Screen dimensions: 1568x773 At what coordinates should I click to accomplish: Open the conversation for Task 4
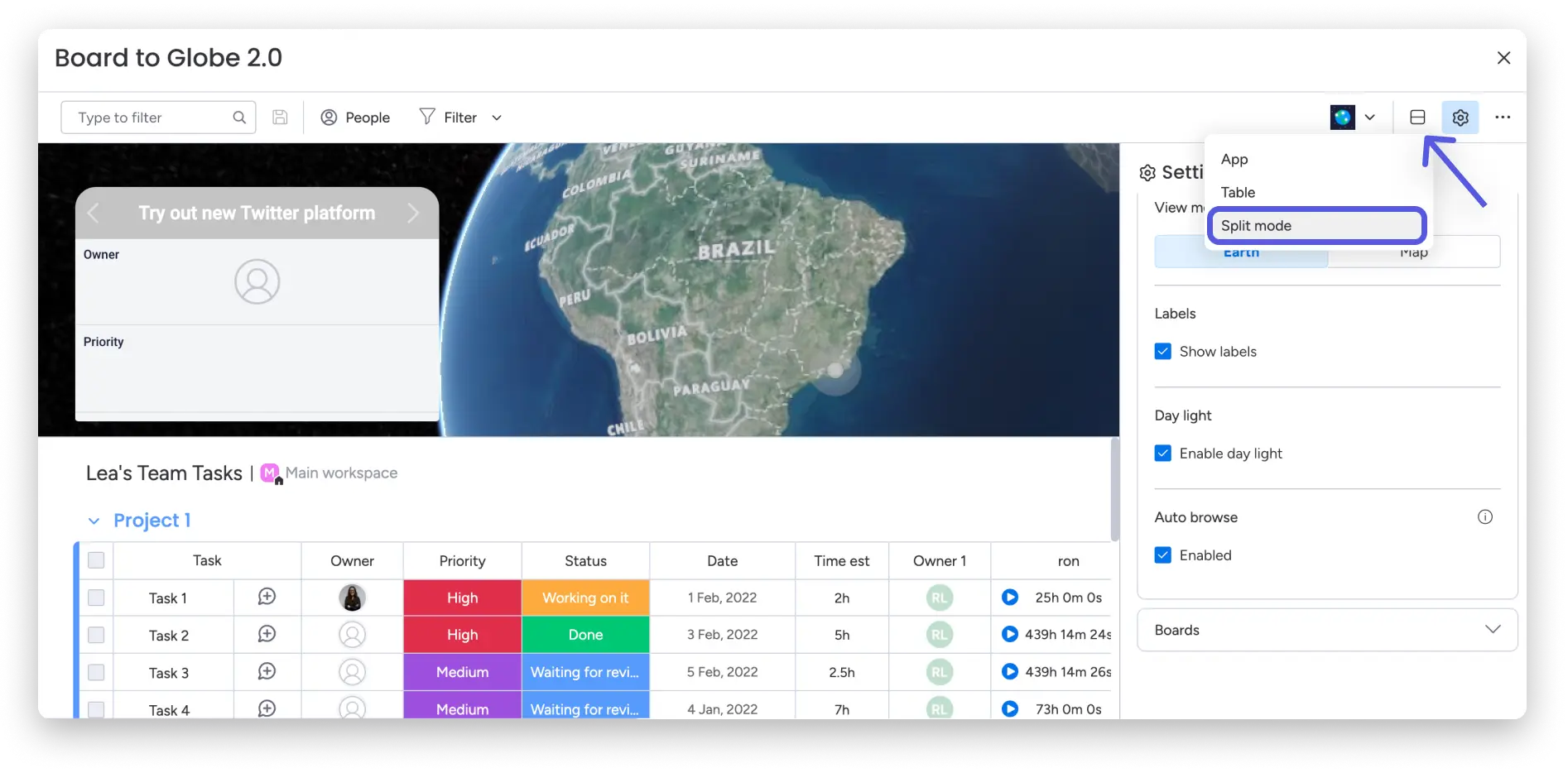point(267,708)
